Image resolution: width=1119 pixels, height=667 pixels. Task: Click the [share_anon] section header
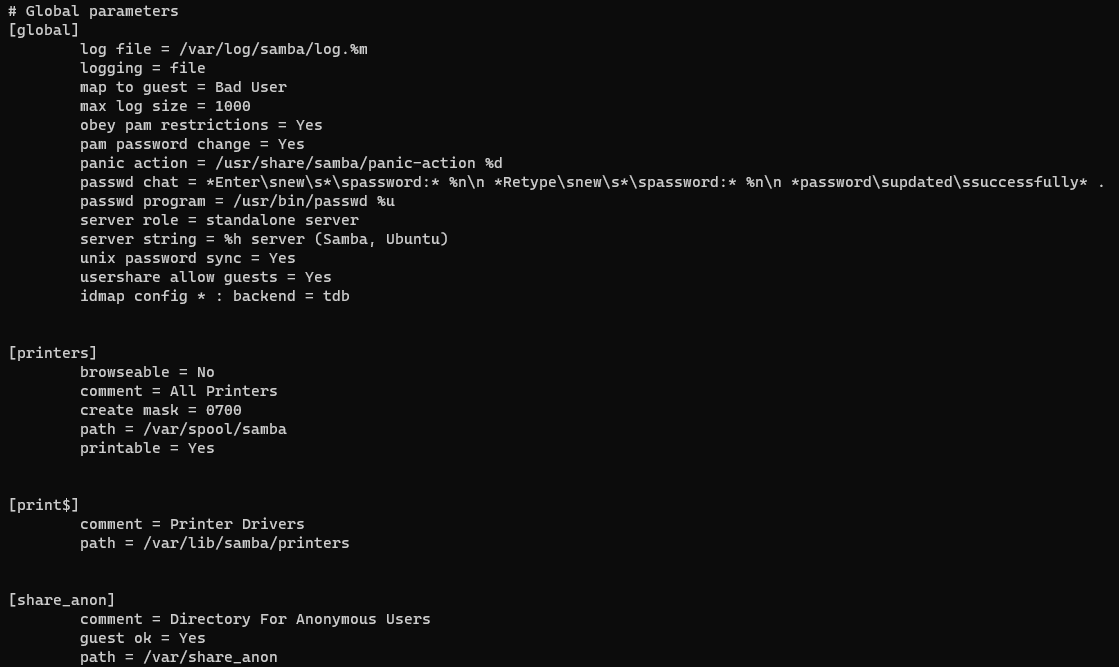61,600
